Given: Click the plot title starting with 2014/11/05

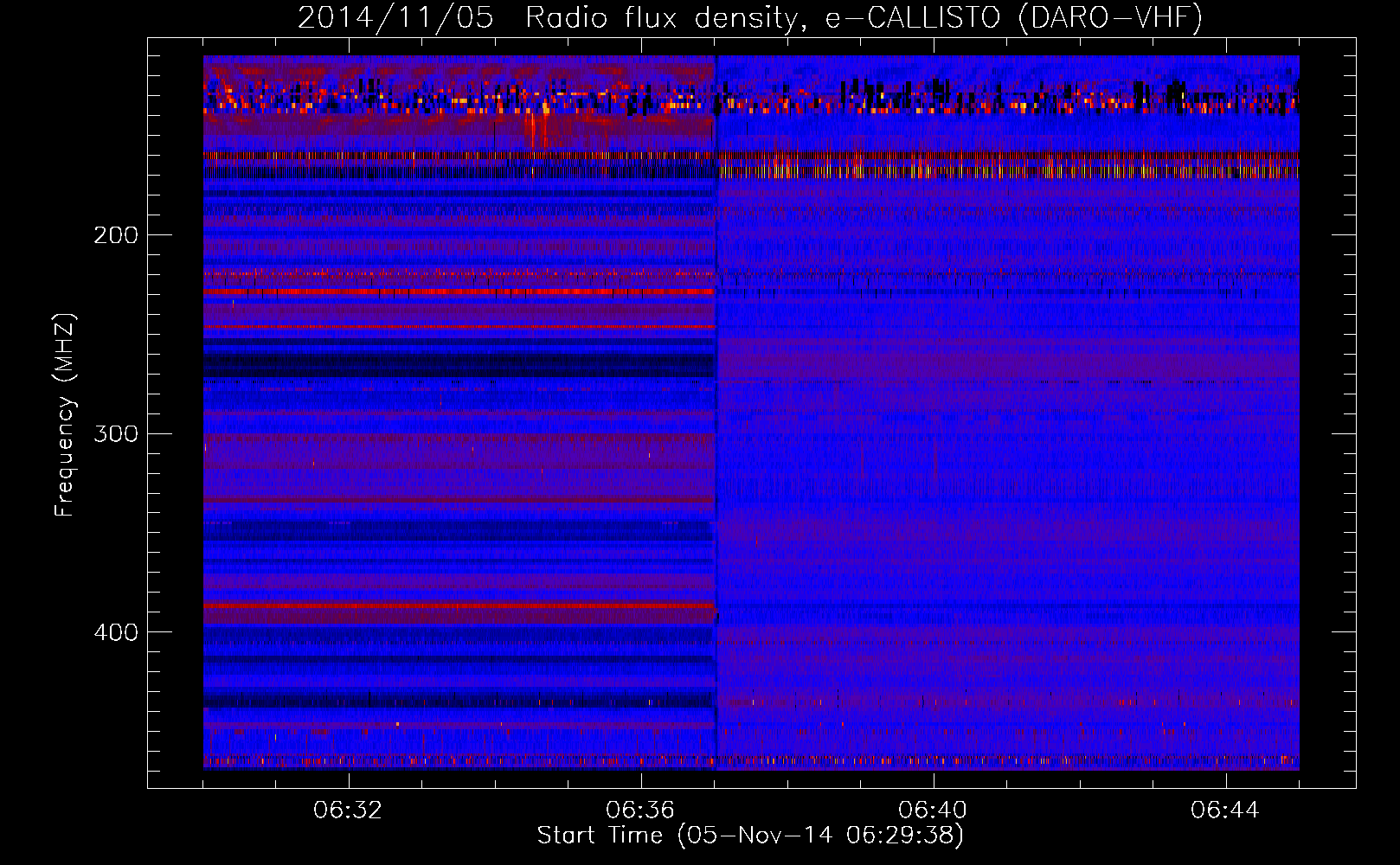Looking at the screenshot, I should [x=750, y=18].
